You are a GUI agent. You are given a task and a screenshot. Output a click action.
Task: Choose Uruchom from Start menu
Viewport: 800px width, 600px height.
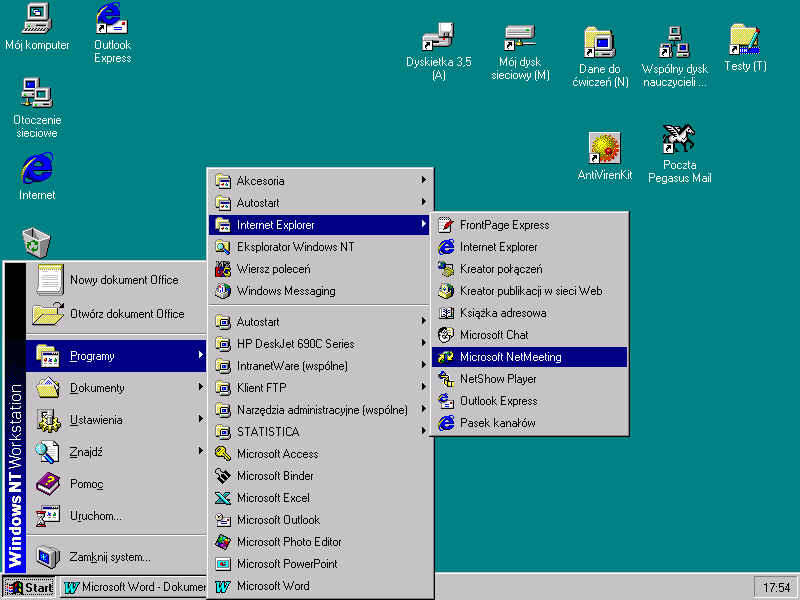[116, 516]
